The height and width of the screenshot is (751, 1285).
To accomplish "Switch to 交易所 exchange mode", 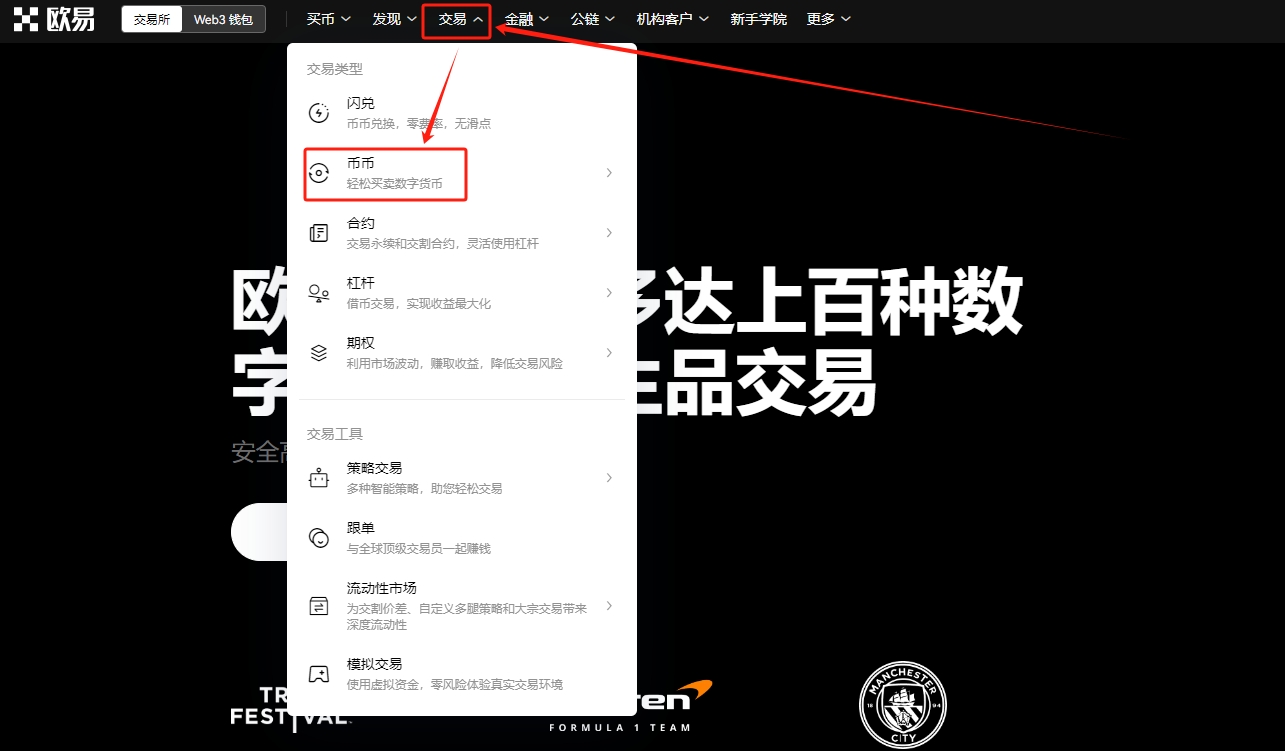I will point(152,19).
